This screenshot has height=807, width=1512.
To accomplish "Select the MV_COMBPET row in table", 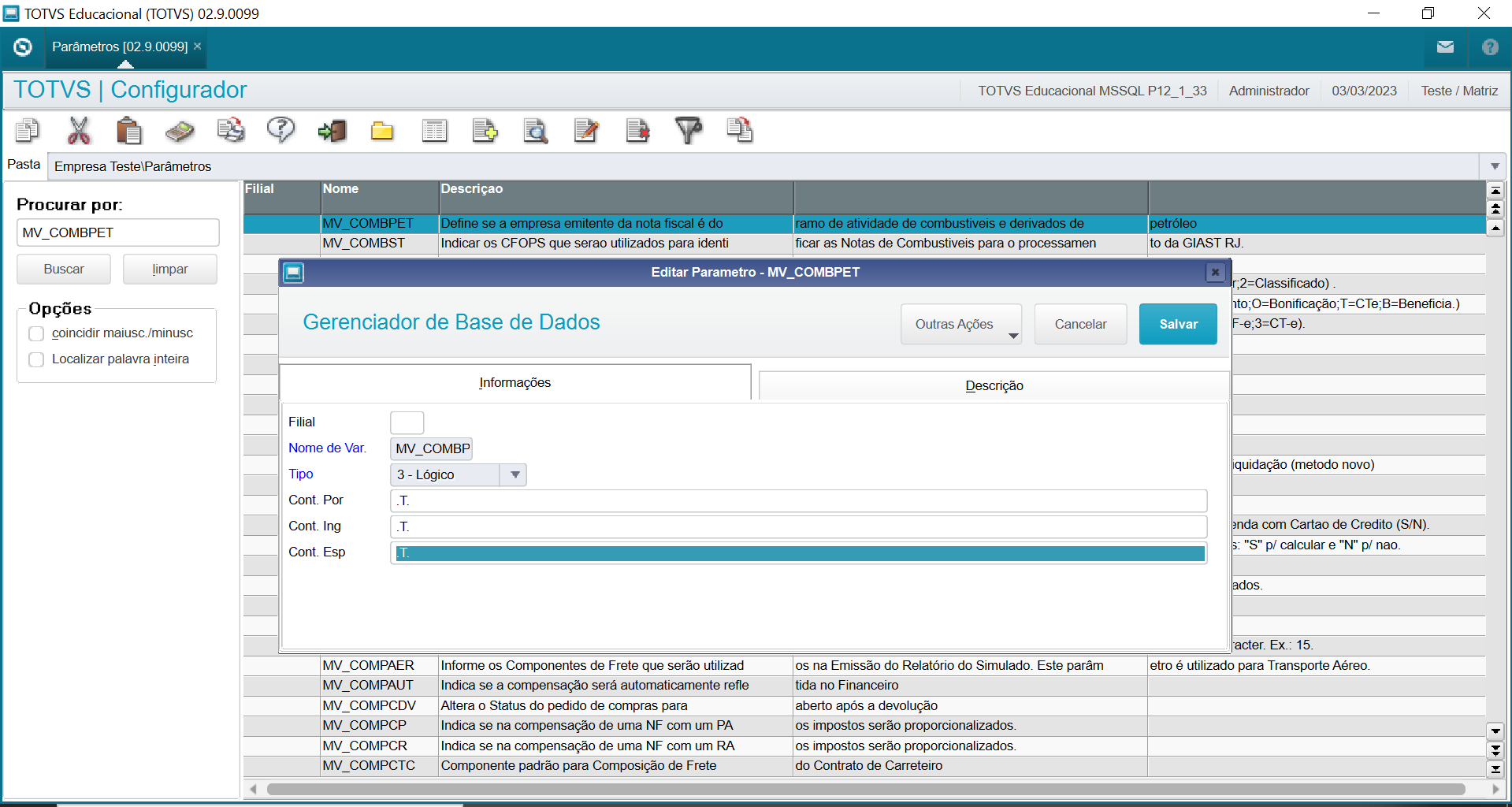I will tap(864, 224).
